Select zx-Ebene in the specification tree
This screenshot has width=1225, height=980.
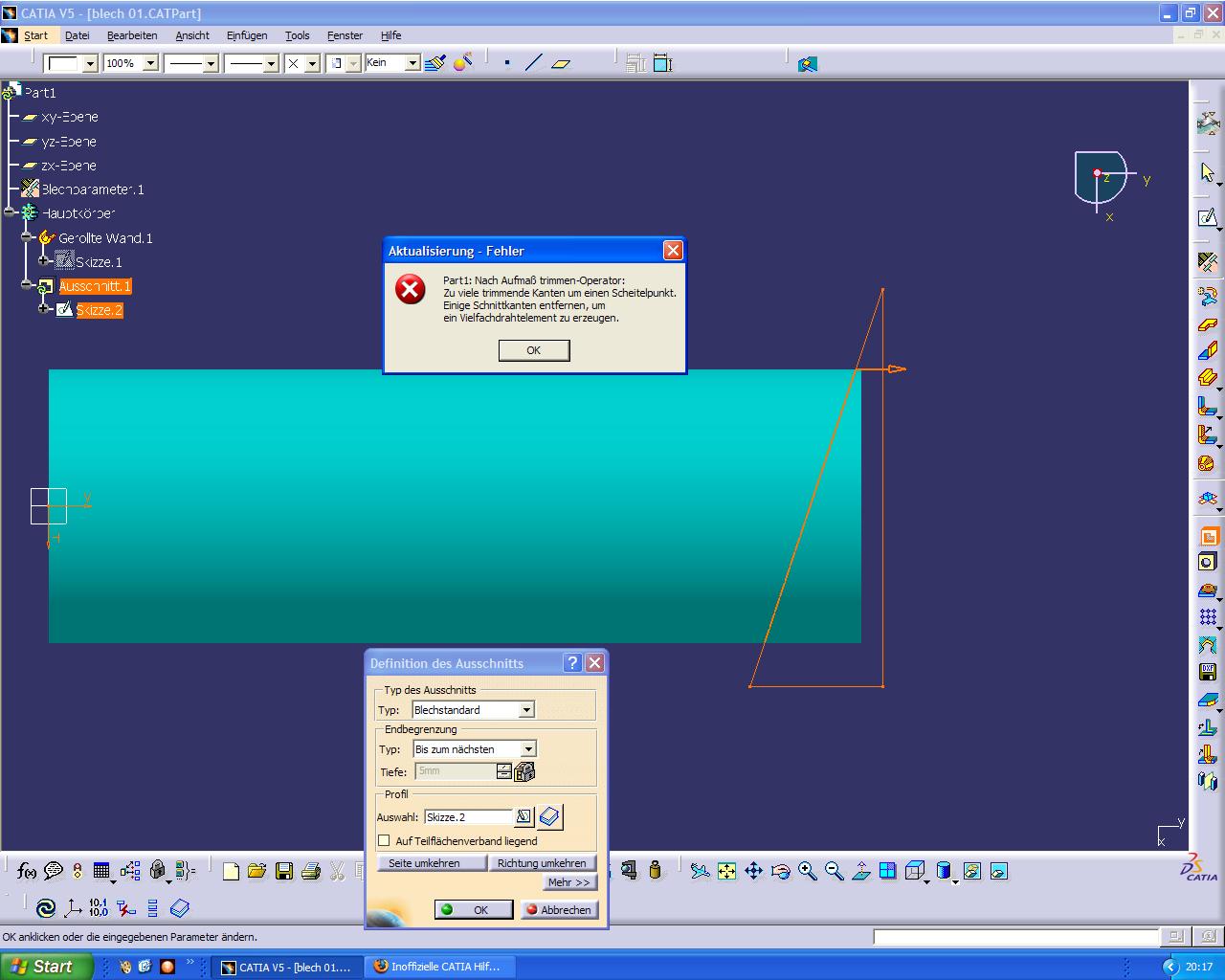(x=68, y=166)
